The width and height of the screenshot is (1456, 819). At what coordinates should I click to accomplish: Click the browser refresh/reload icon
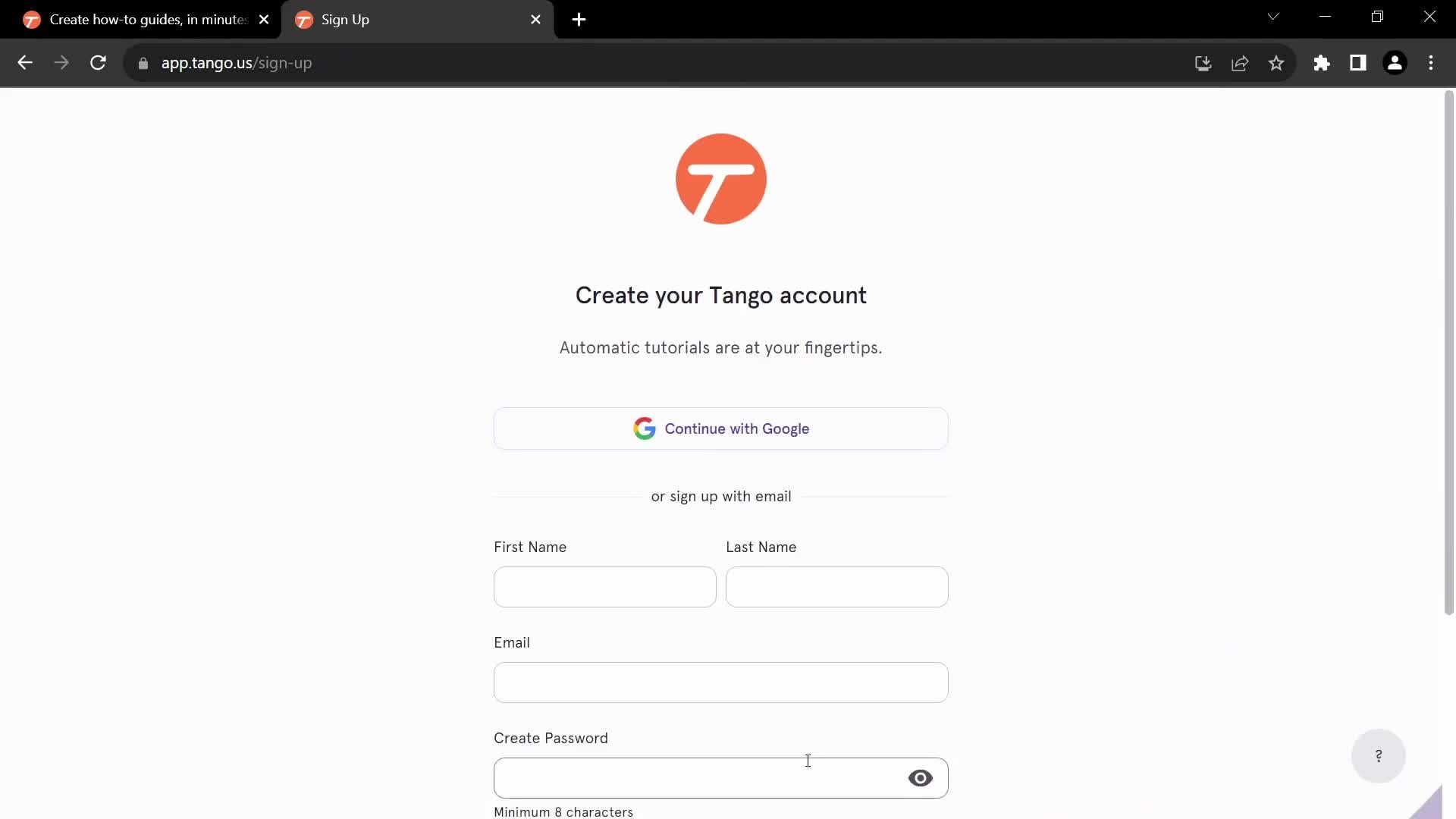pyautogui.click(x=98, y=62)
